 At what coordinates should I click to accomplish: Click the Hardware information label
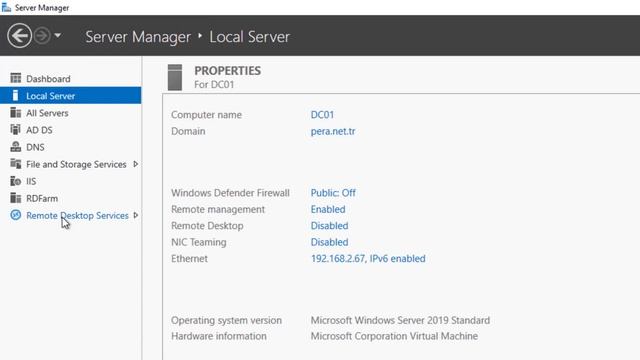point(218,336)
